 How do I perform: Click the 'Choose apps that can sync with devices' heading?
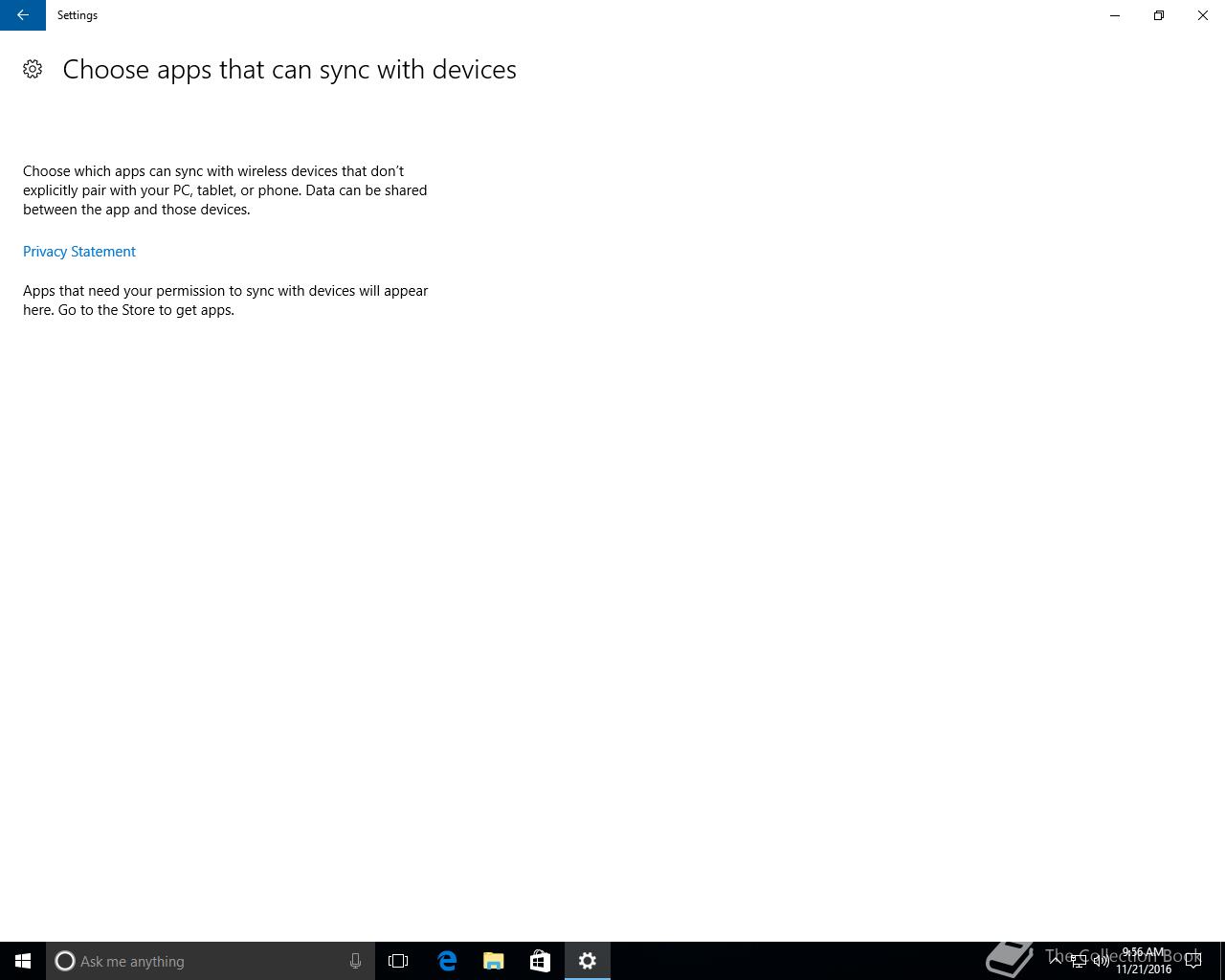(290, 70)
